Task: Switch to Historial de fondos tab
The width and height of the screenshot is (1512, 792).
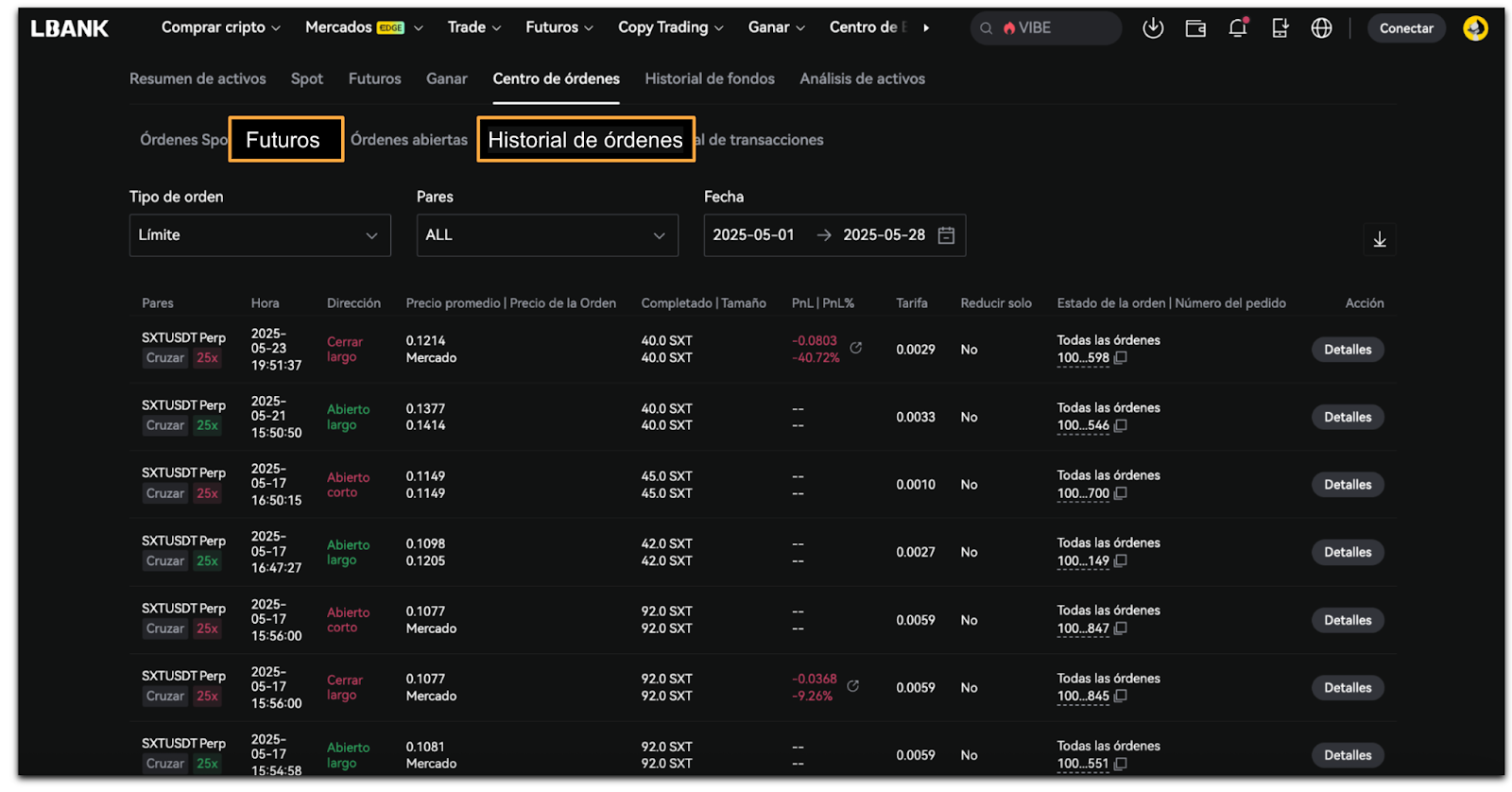Action: [709, 79]
